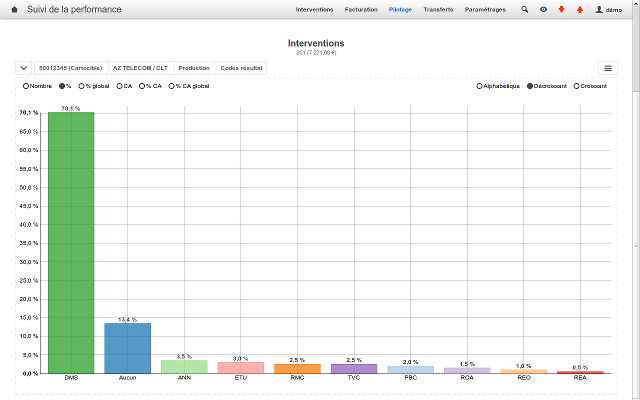This screenshot has height=400, width=640.
Task: Select the % CA global radio option
Action: pyautogui.click(x=189, y=86)
